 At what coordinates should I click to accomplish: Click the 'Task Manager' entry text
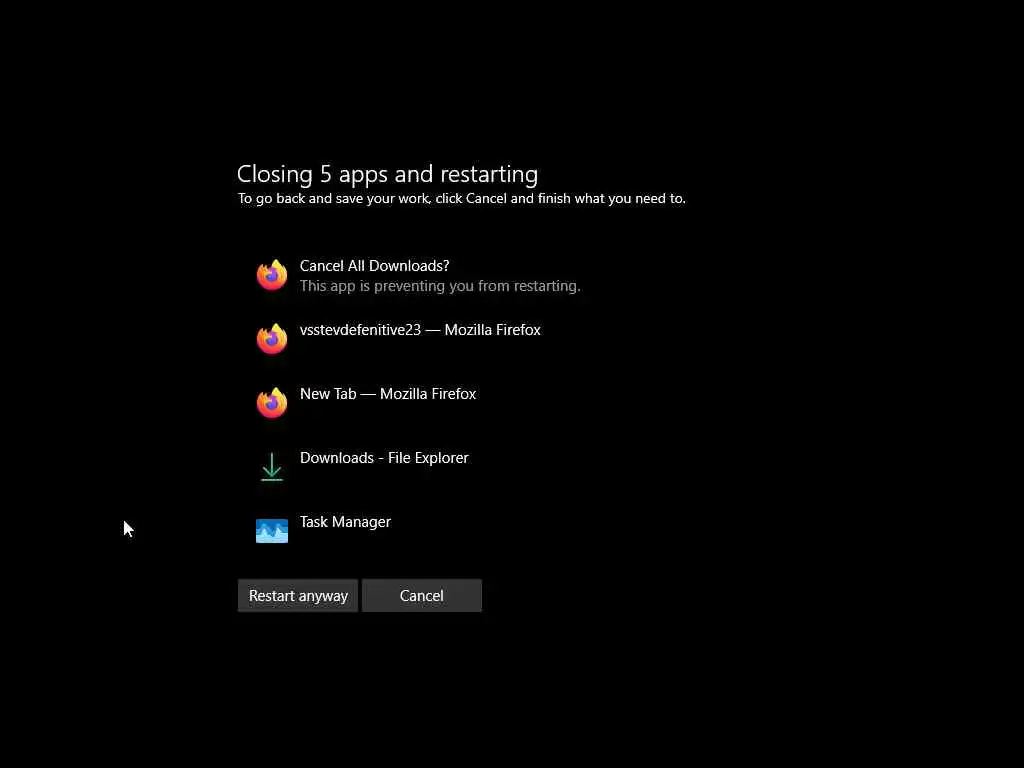coord(345,522)
